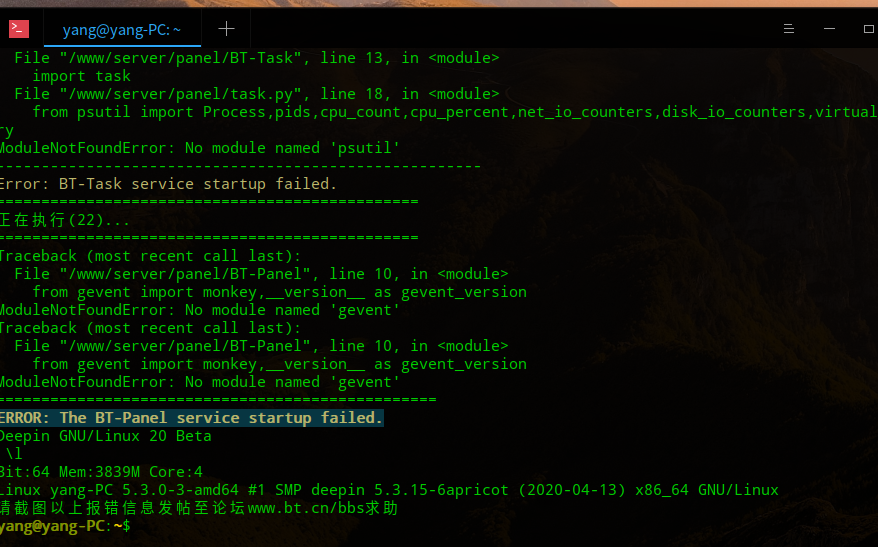Click the Bit:64 Mem:3839M Core:4 line
Image resolution: width=878 pixels, height=547 pixels.
click(101, 471)
